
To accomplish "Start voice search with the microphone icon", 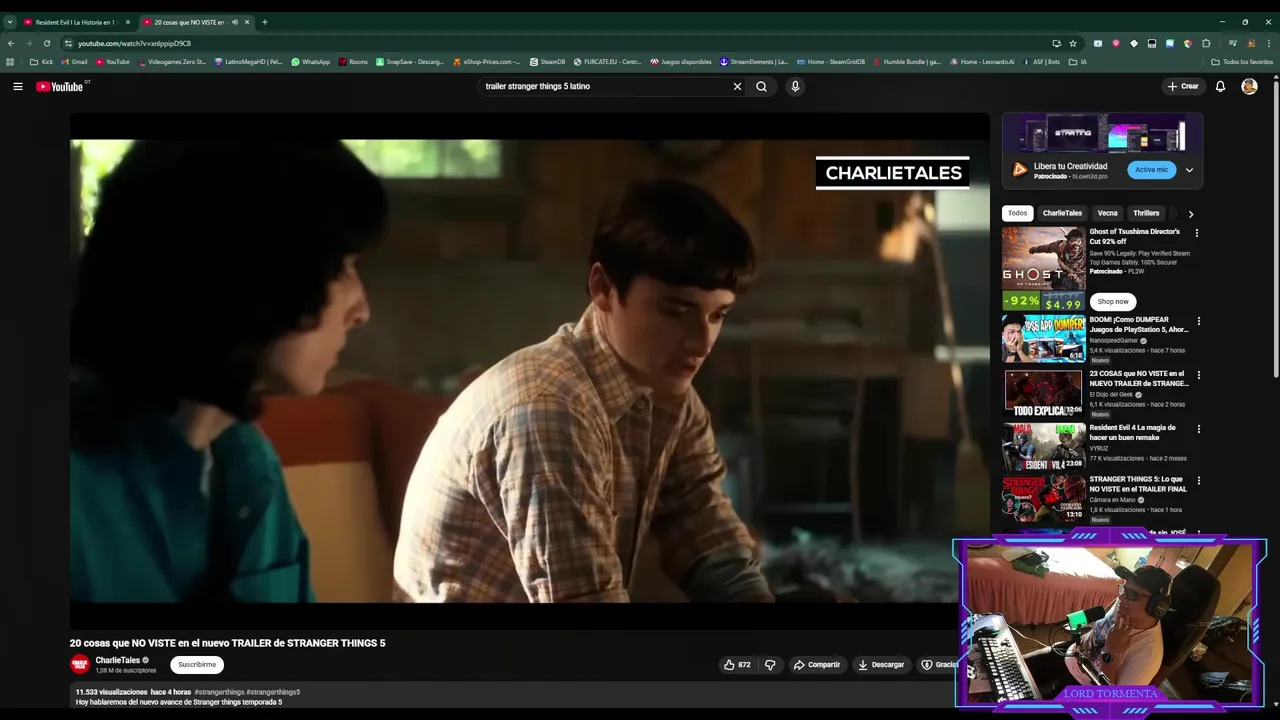I will [795, 86].
